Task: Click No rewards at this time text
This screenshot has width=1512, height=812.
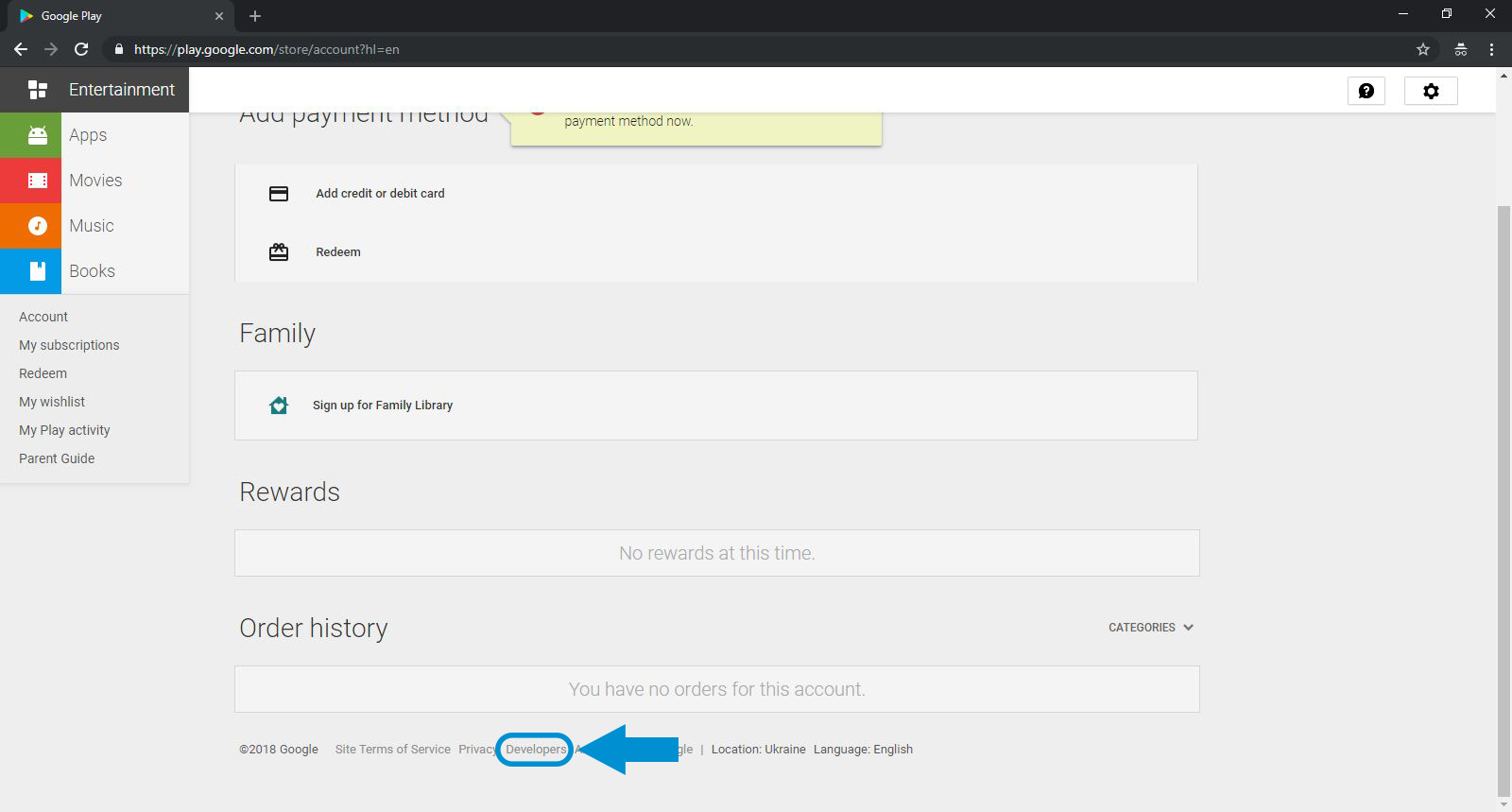Action: [x=716, y=553]
